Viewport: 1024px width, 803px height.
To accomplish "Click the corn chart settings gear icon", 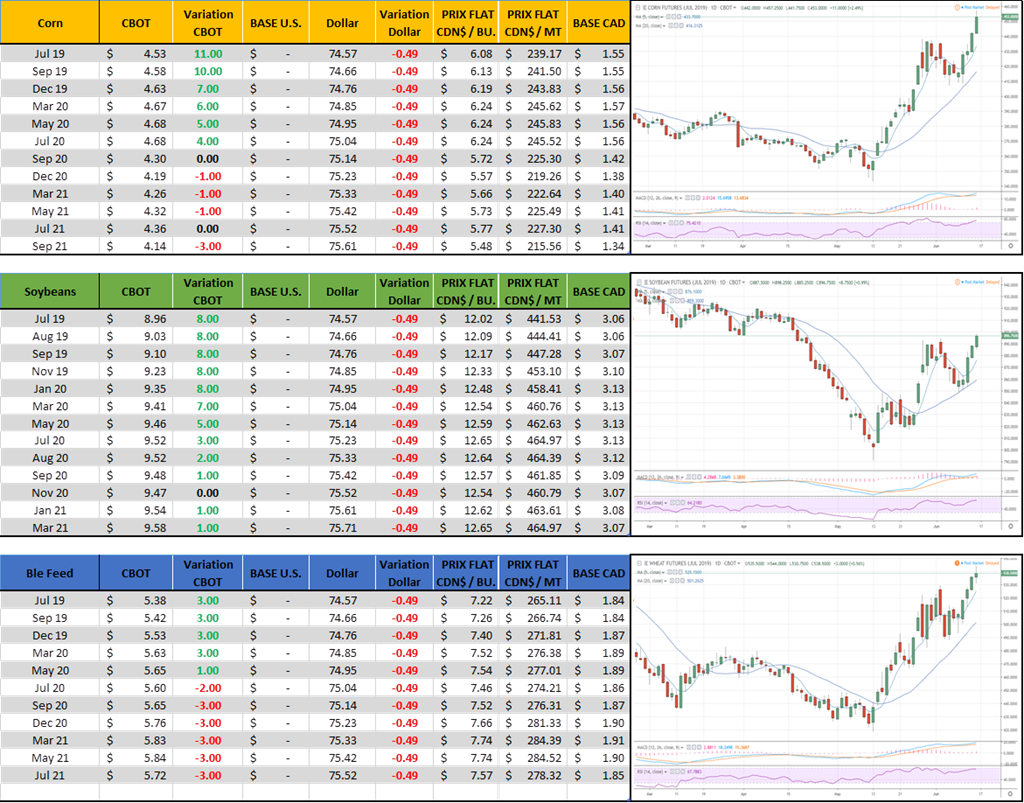I will pos(1010,244).
